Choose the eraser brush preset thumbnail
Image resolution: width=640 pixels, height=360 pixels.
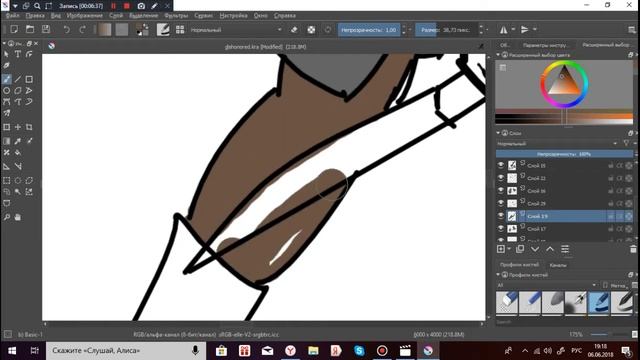click(x=507, y=303)
